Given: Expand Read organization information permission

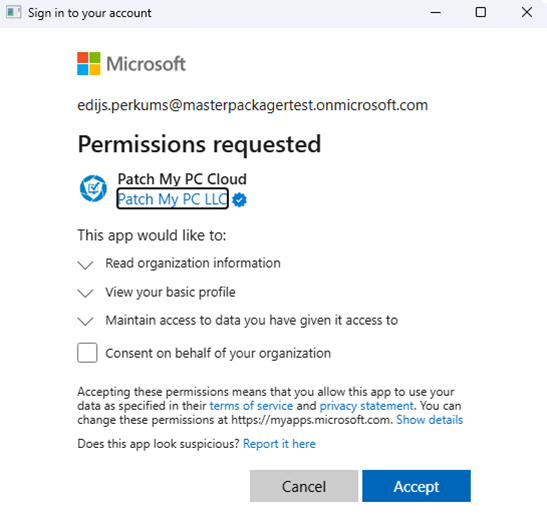Looking at the screenshot, I should pos(85,264).
